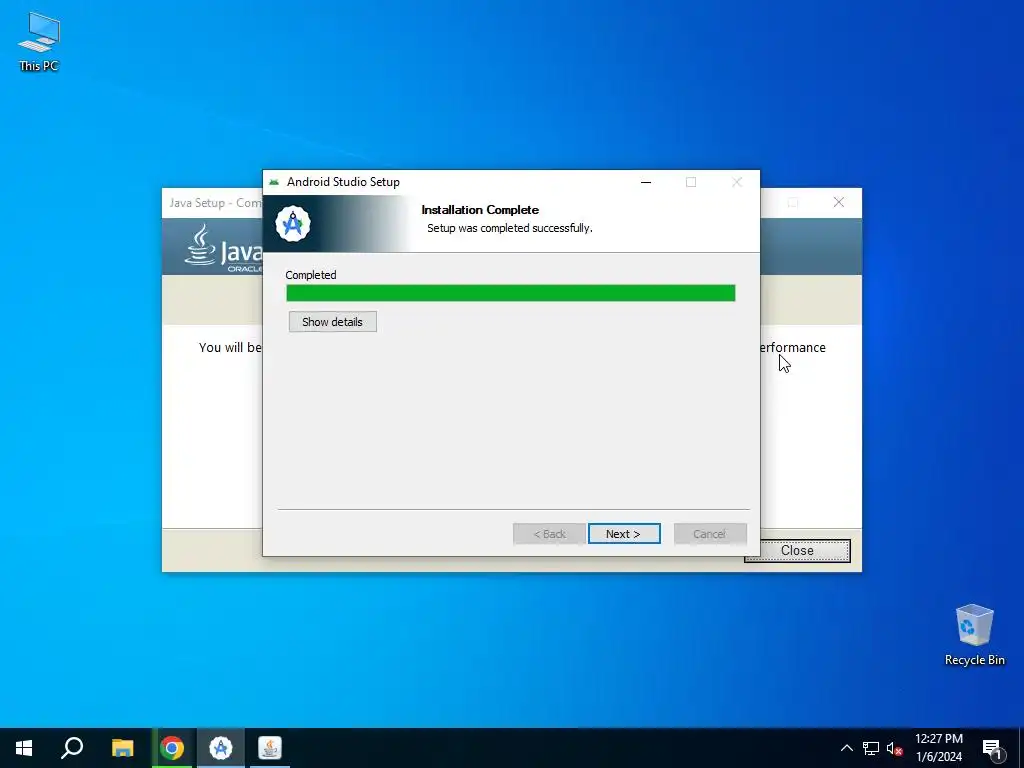Image resolution: width=1024 pixels, height=768 pixels.
Task: Click the muted volume tray icon
Action: coord(895,748)
